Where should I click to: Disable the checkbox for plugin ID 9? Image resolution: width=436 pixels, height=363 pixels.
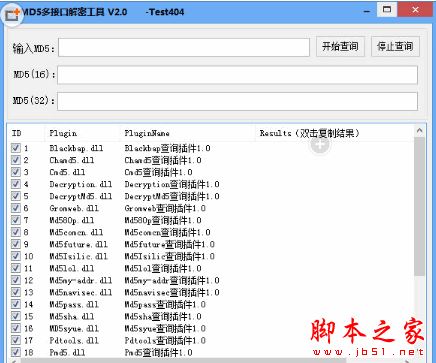(x=16, y=244)
